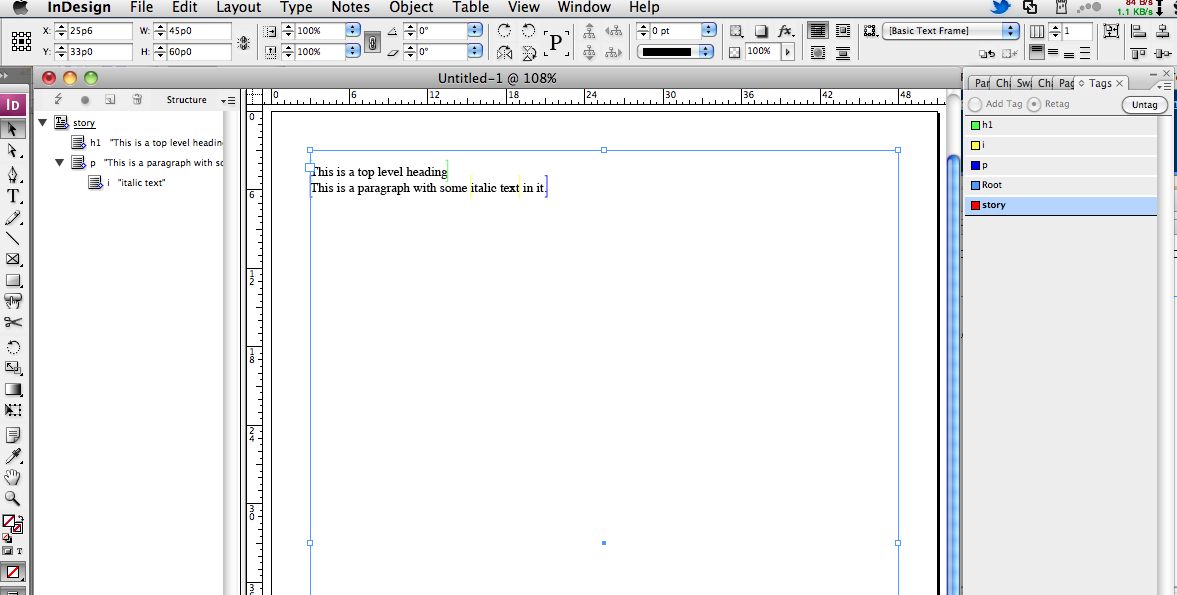Collapse the p element in Structure tree

[x=59, y=162]
